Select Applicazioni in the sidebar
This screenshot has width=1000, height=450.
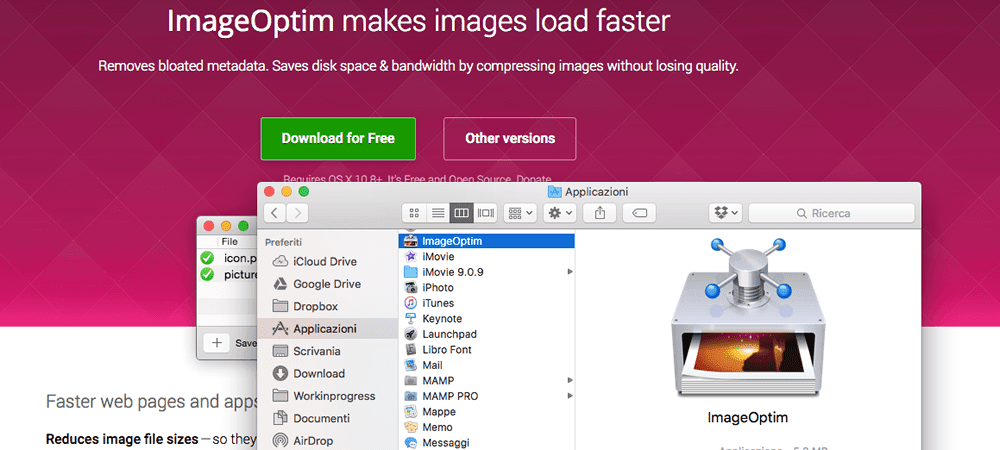click(x=327, y=329)
